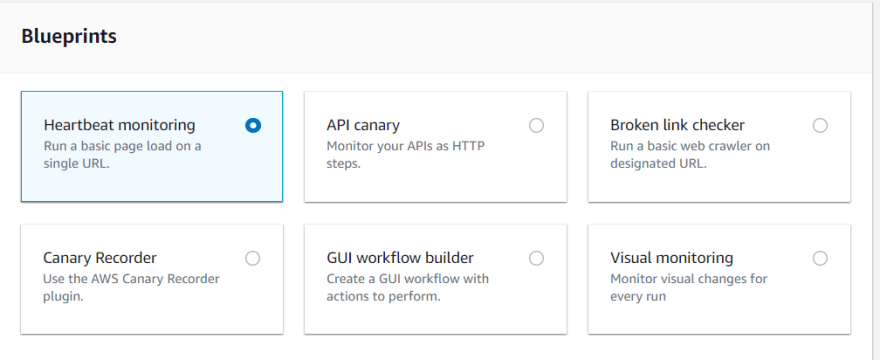Click 'Monitor visual changes for every run' text

tap(689, 288)
